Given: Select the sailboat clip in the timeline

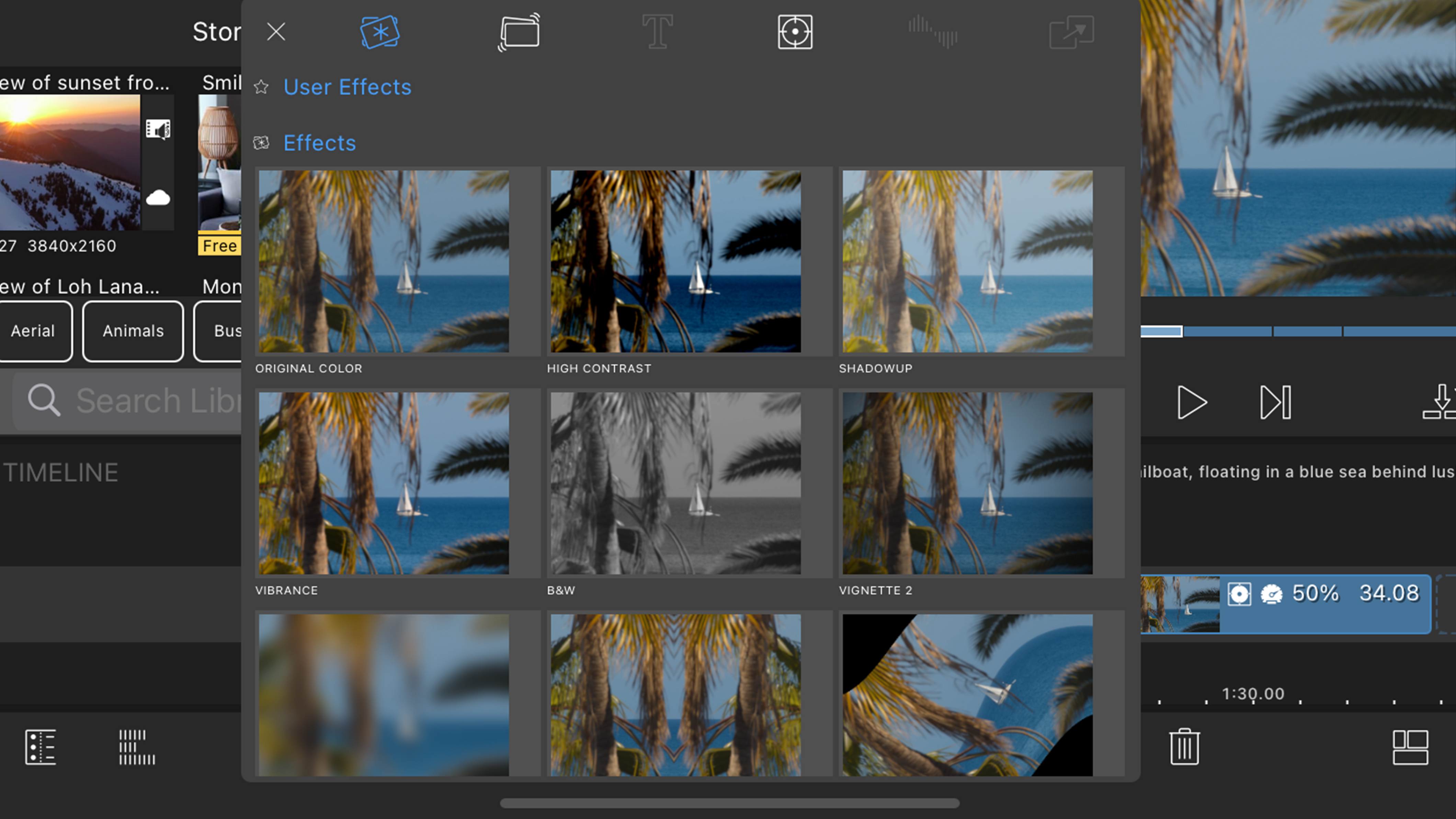Looking at the screenshot, I should point(1285,604).
